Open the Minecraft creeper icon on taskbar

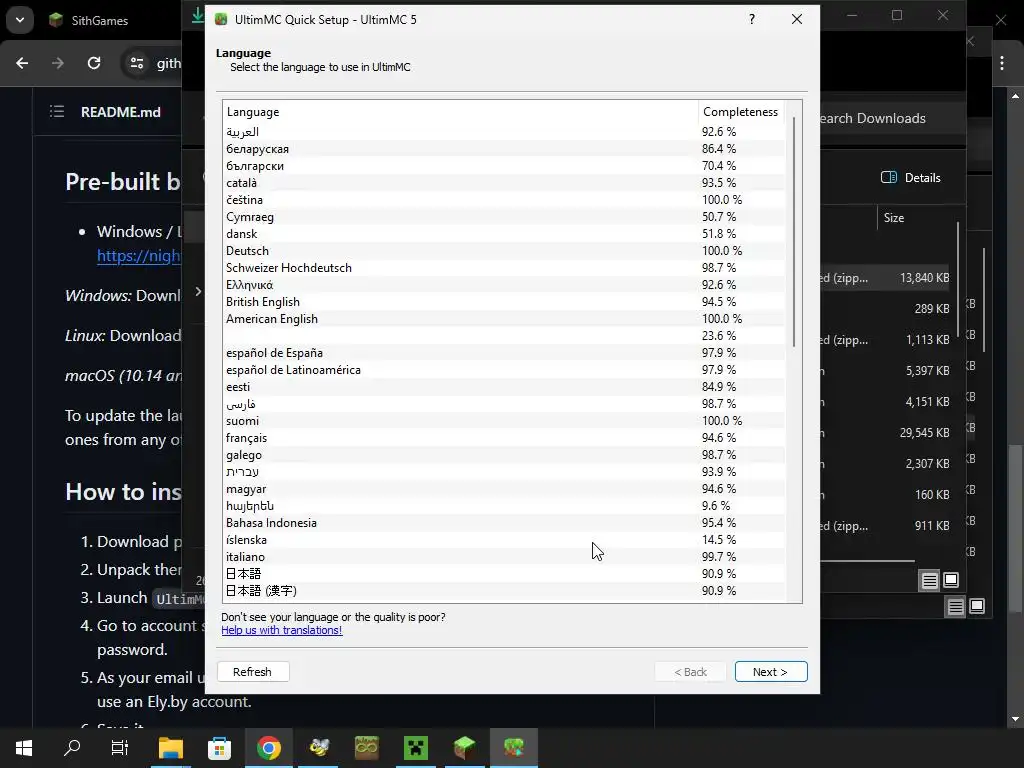click(x=415, y=748)
